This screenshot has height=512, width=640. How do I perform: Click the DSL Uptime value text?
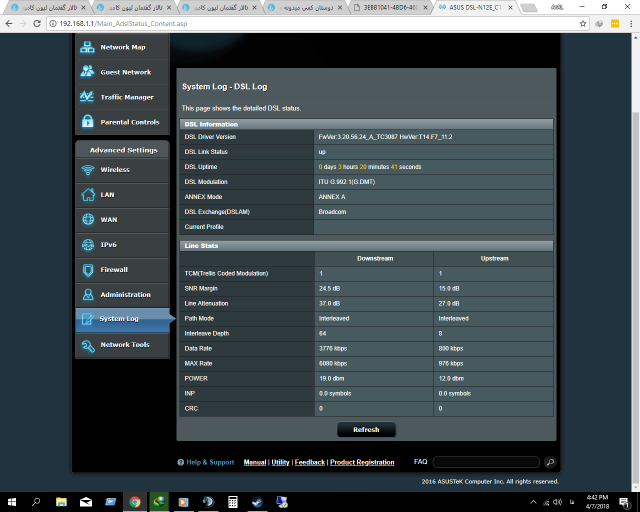pos(370,167)
